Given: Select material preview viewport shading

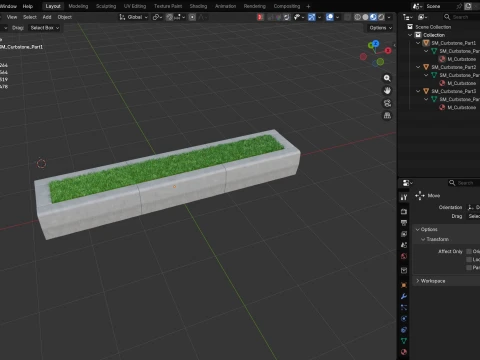Looking at the screenshot, I should 373,17.
